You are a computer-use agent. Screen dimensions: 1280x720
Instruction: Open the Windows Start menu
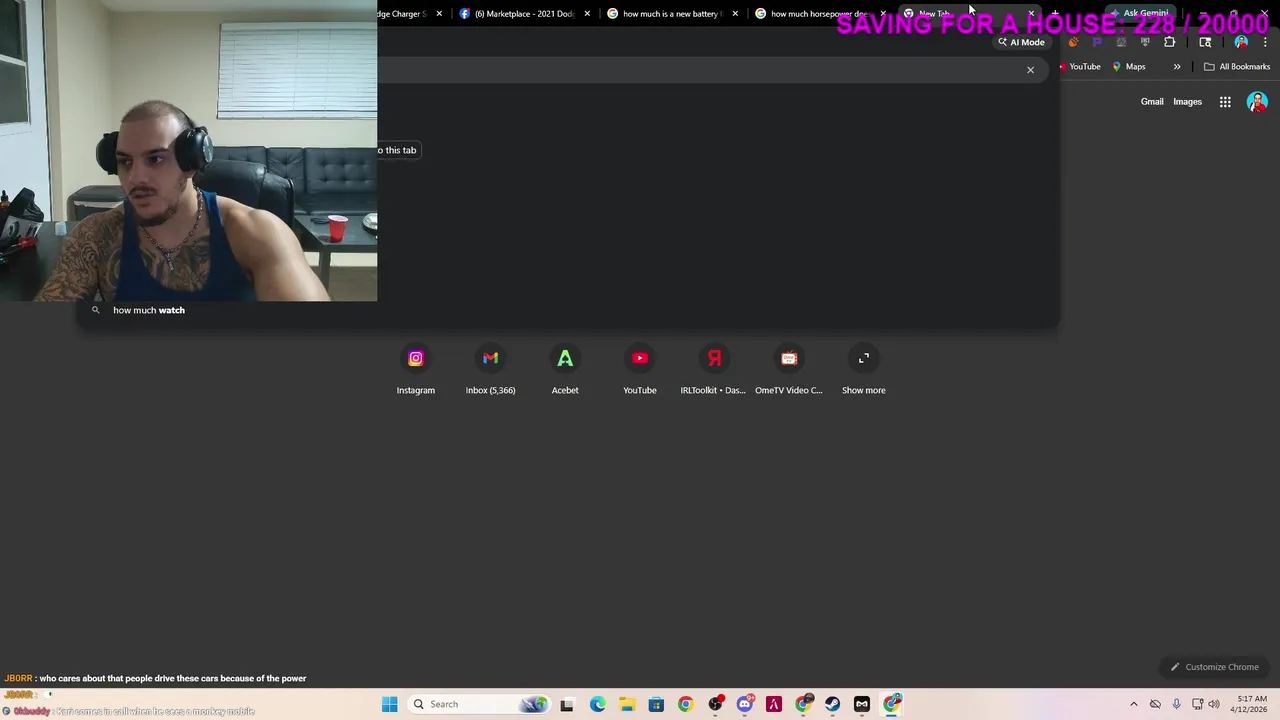(389, 704)
